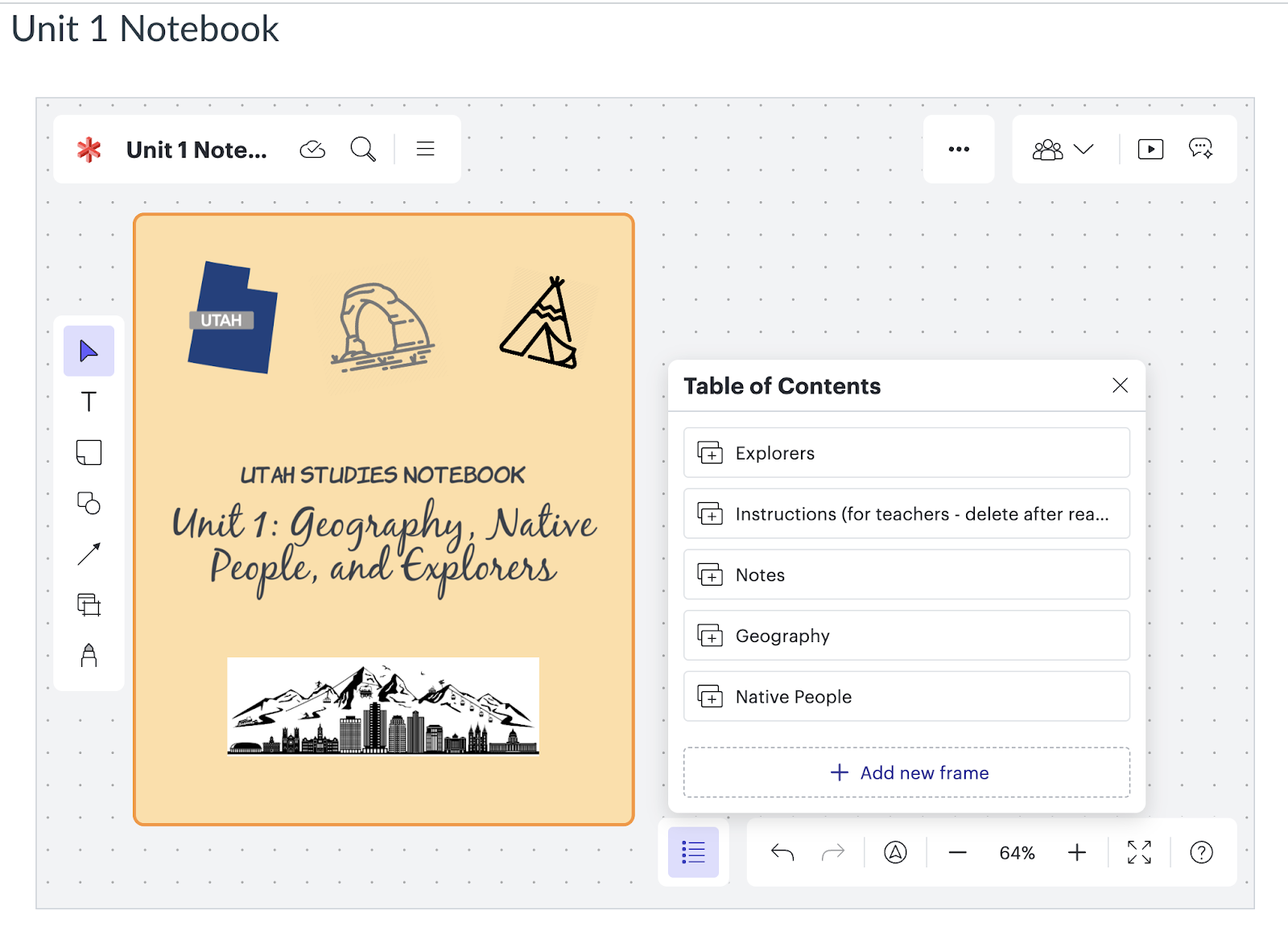
Task: Open the hamburger main menu
Action: click(426, 149)
